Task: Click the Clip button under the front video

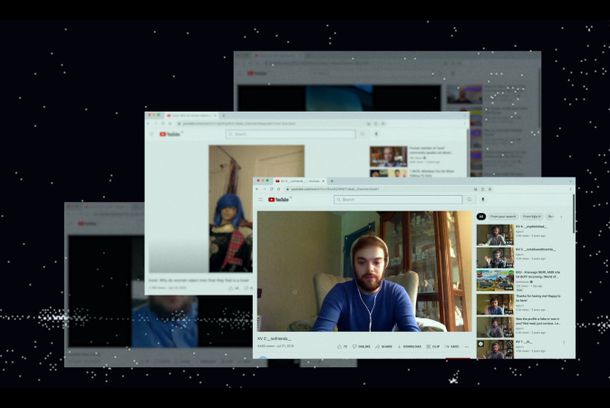Action: [433, 346]
